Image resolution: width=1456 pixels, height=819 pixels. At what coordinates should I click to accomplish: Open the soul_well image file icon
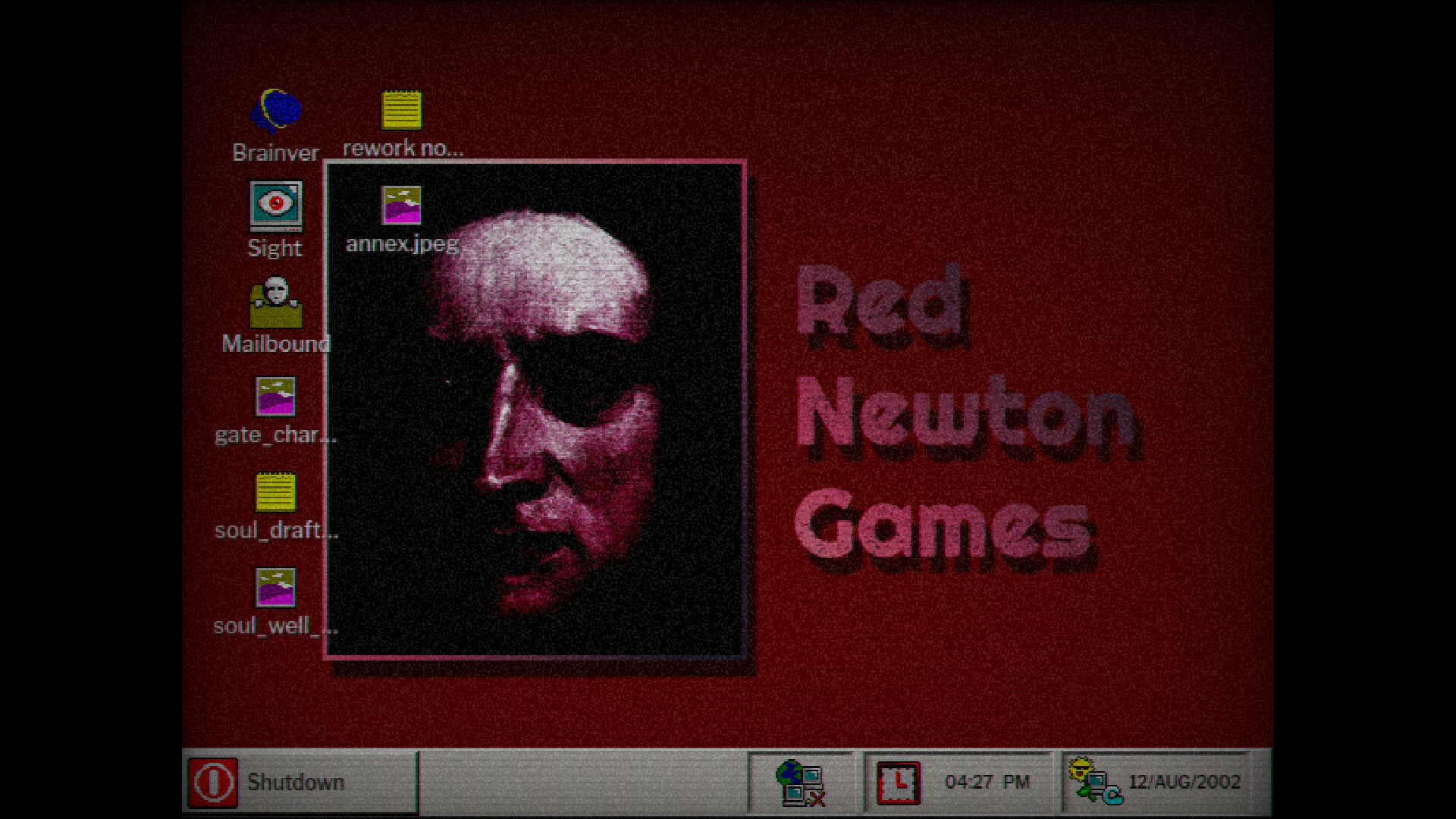275,588
